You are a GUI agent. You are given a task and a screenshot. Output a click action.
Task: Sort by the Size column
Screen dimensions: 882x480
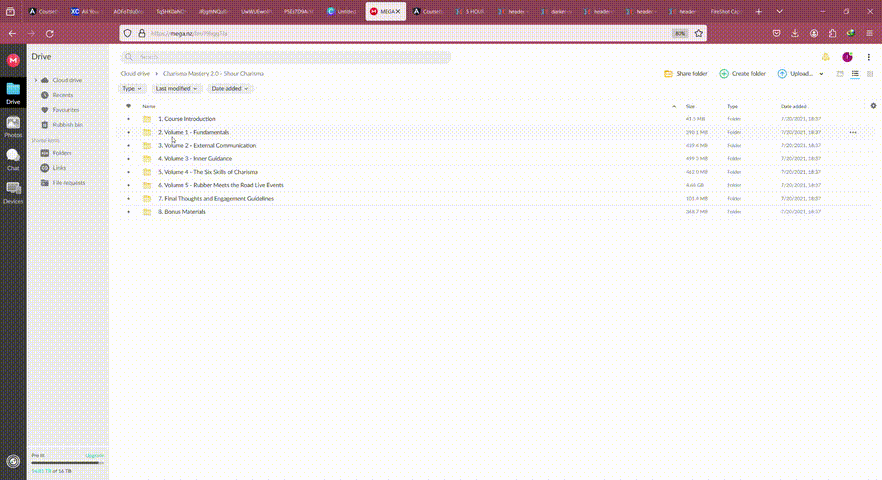(x=690, y=106)
